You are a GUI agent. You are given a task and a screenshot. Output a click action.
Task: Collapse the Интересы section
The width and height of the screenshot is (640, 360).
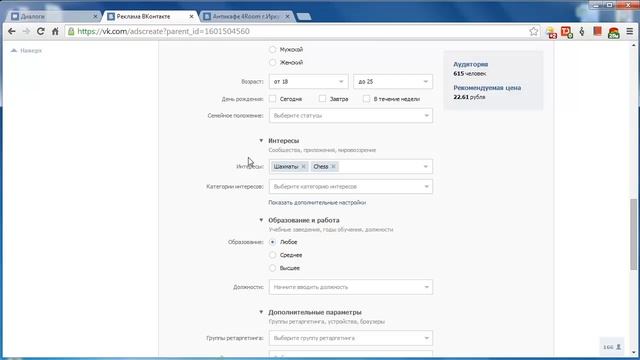pyautogui.click(x=261, y=140)
